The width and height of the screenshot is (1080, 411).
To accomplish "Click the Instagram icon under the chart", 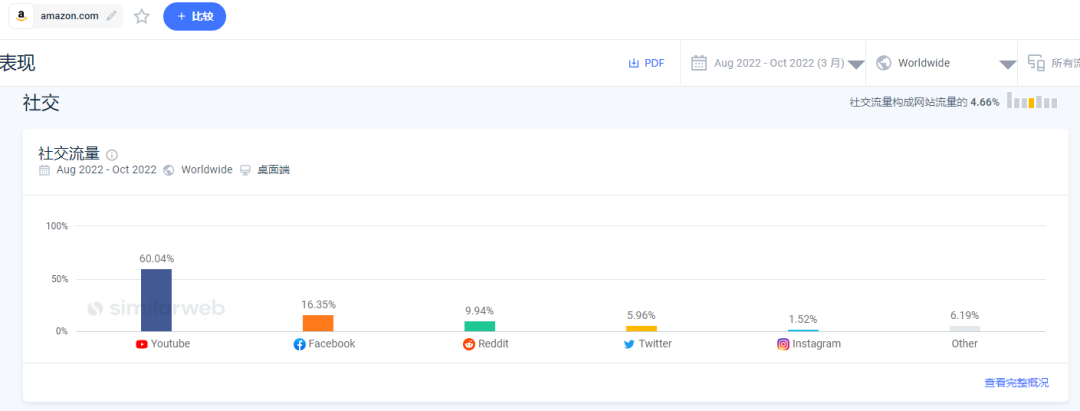I will 783,344.
